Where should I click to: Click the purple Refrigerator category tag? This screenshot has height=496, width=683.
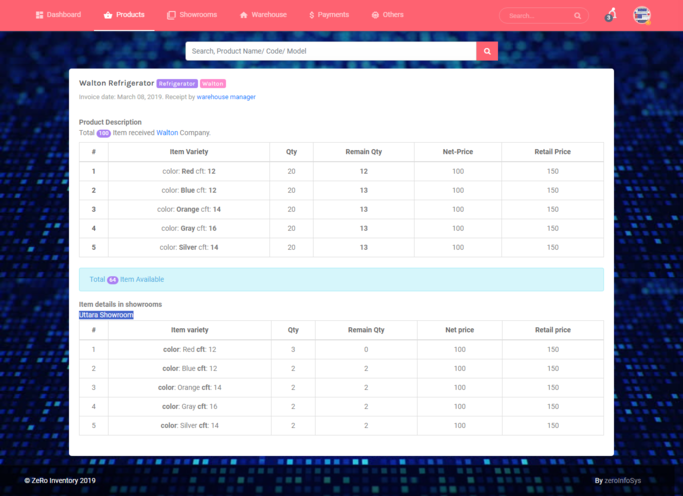pos(177,84)
